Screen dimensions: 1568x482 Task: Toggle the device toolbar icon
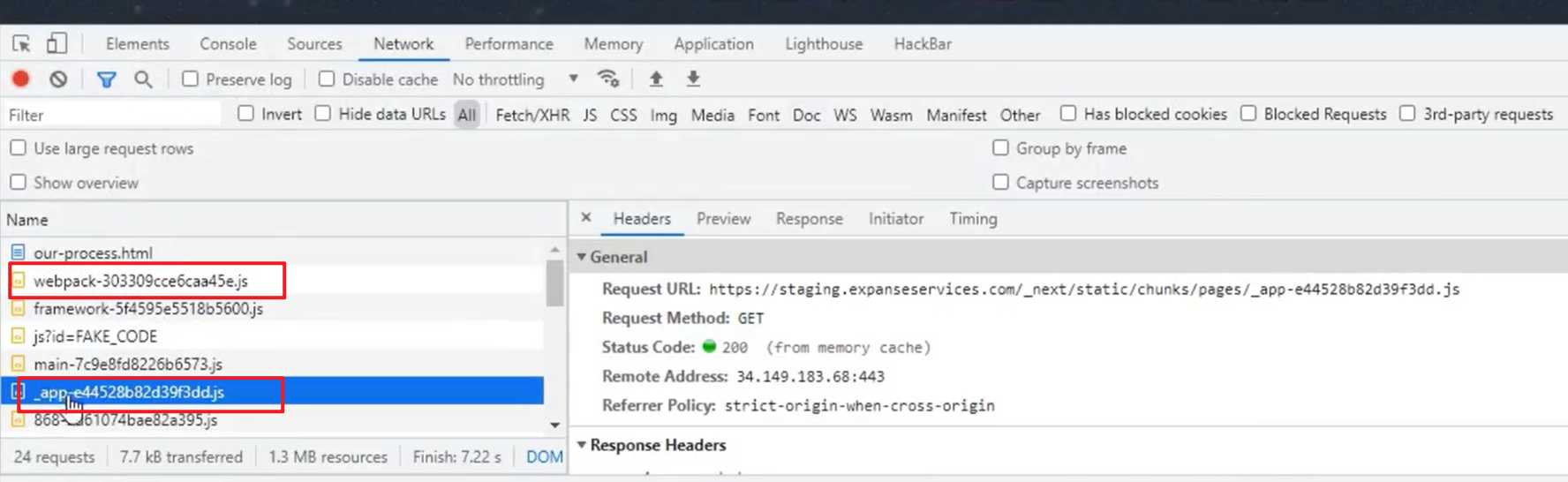point(57,43)
